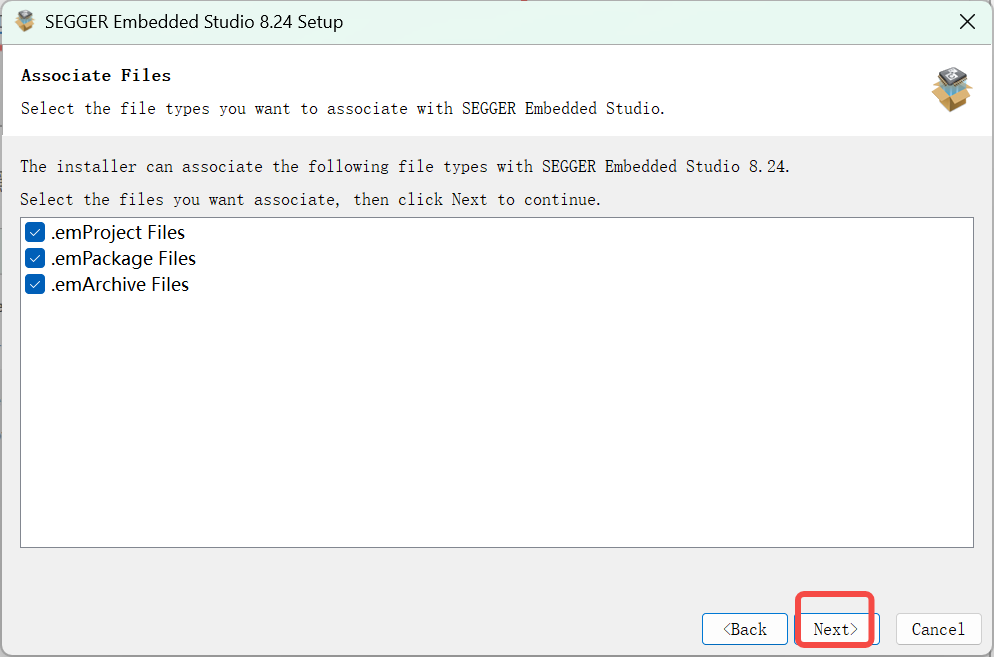Disable association for .emArchive Files

pyautogui.click(x=34, y=284)
